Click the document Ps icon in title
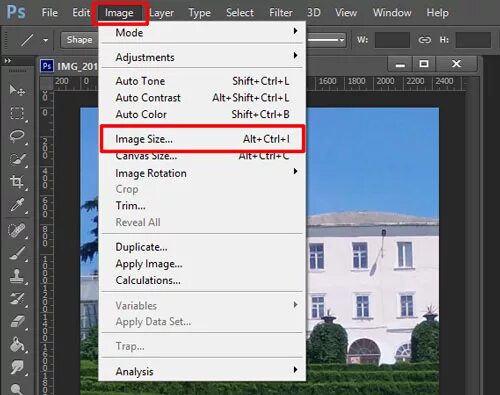This screenshot has height=395, width=500. click(47, 66)
